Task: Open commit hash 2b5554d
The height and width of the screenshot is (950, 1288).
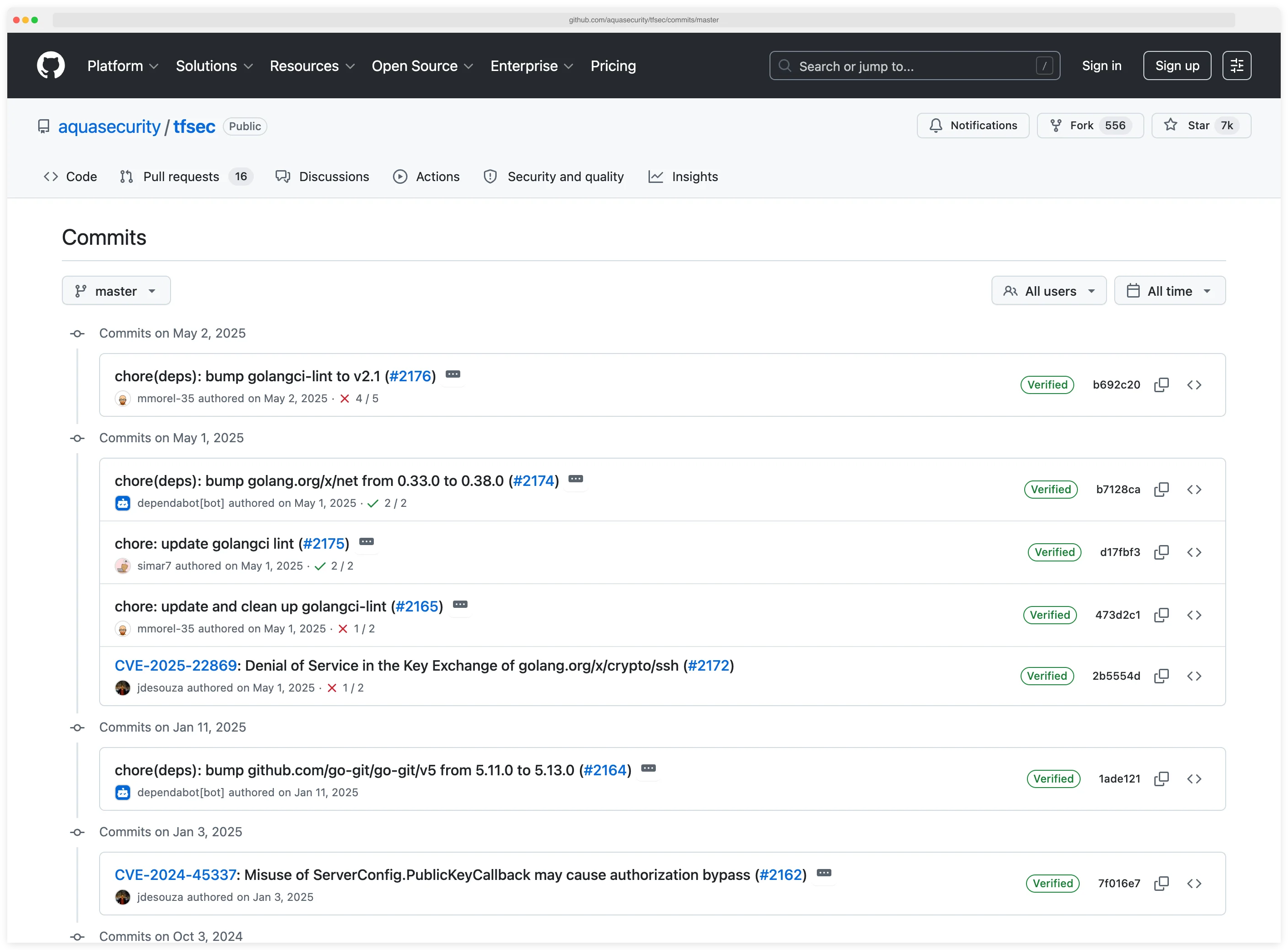Action: [1116, 676]
